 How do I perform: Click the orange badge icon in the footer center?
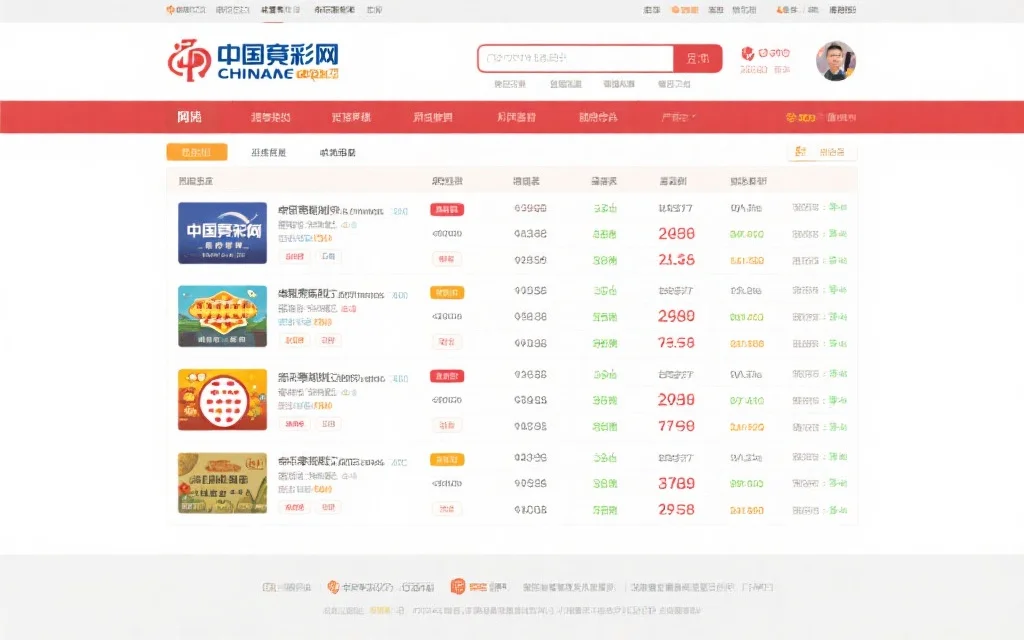click(457, 586)
